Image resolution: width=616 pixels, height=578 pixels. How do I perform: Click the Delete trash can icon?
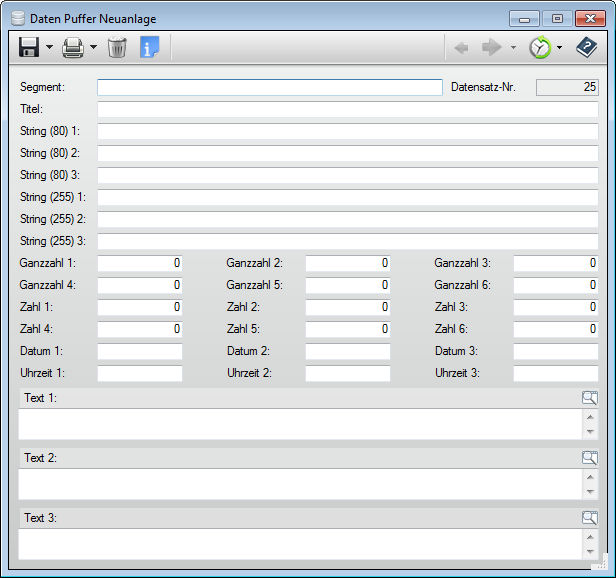pyautogui.click(x=117, y=47)
